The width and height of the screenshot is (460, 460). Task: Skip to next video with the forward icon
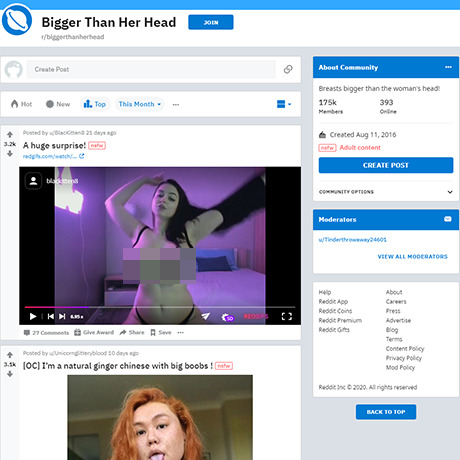(62, 316)
